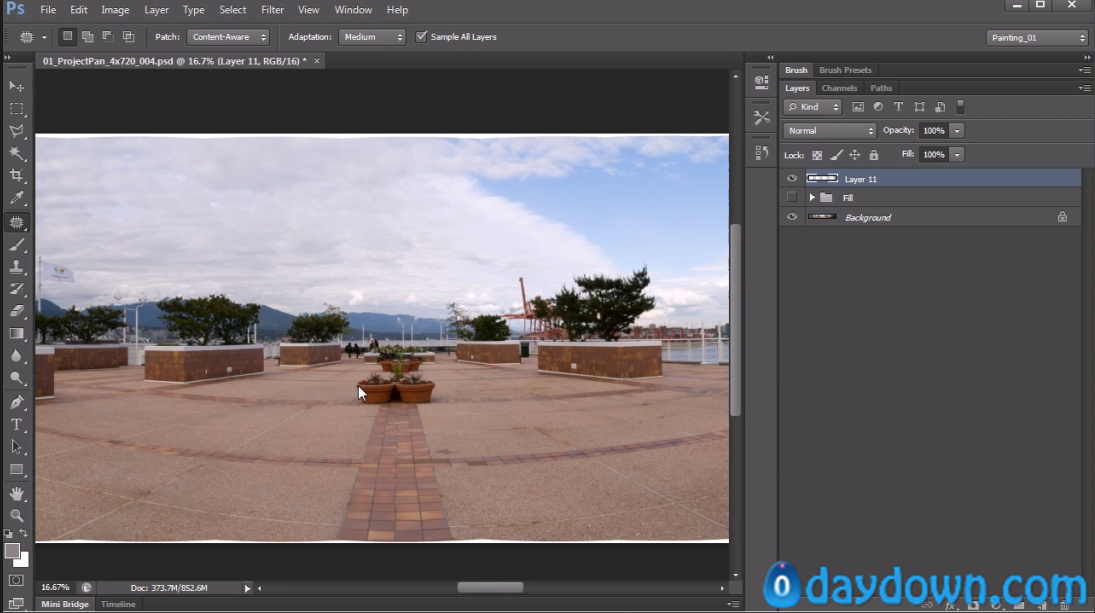1095x613 pixels.
Task: Switch to the Channels tab
Action: pos(839,88)
